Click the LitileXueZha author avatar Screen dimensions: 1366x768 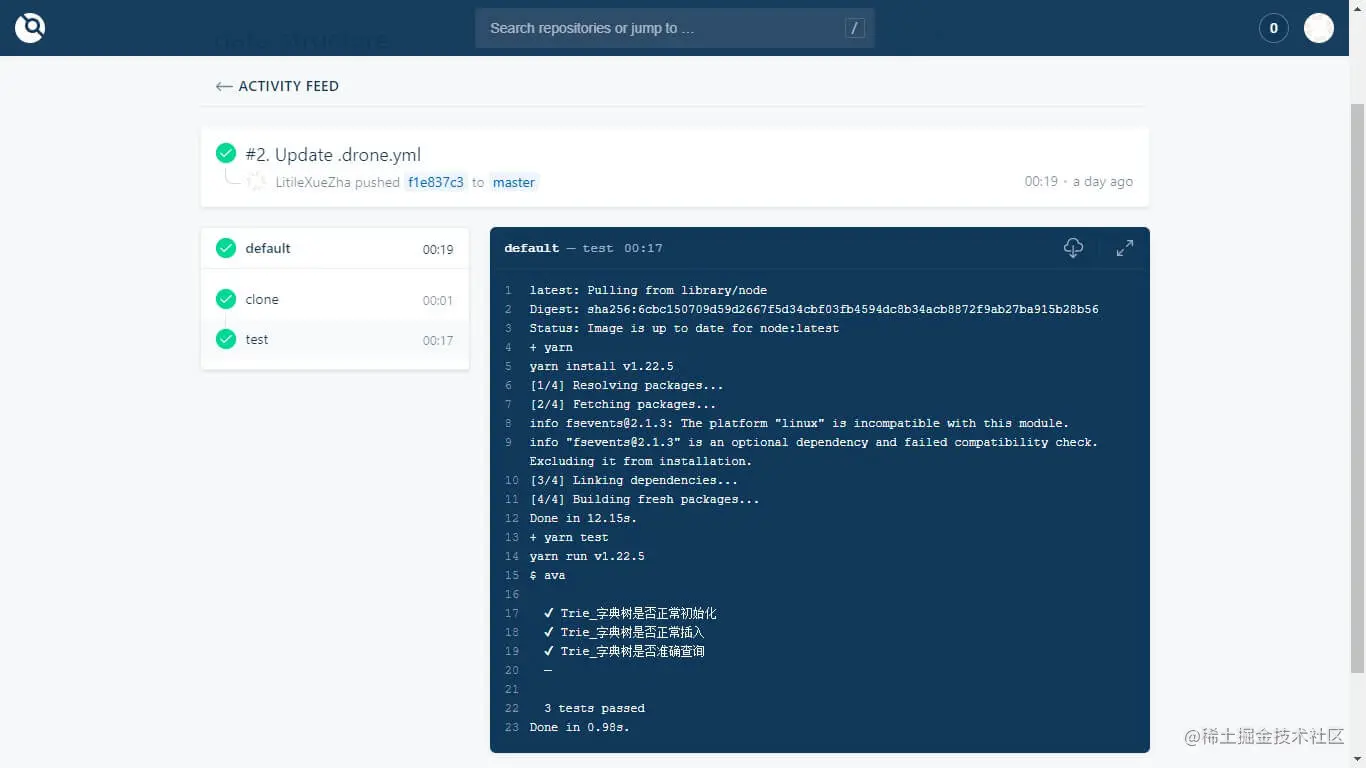pos(257,182)
